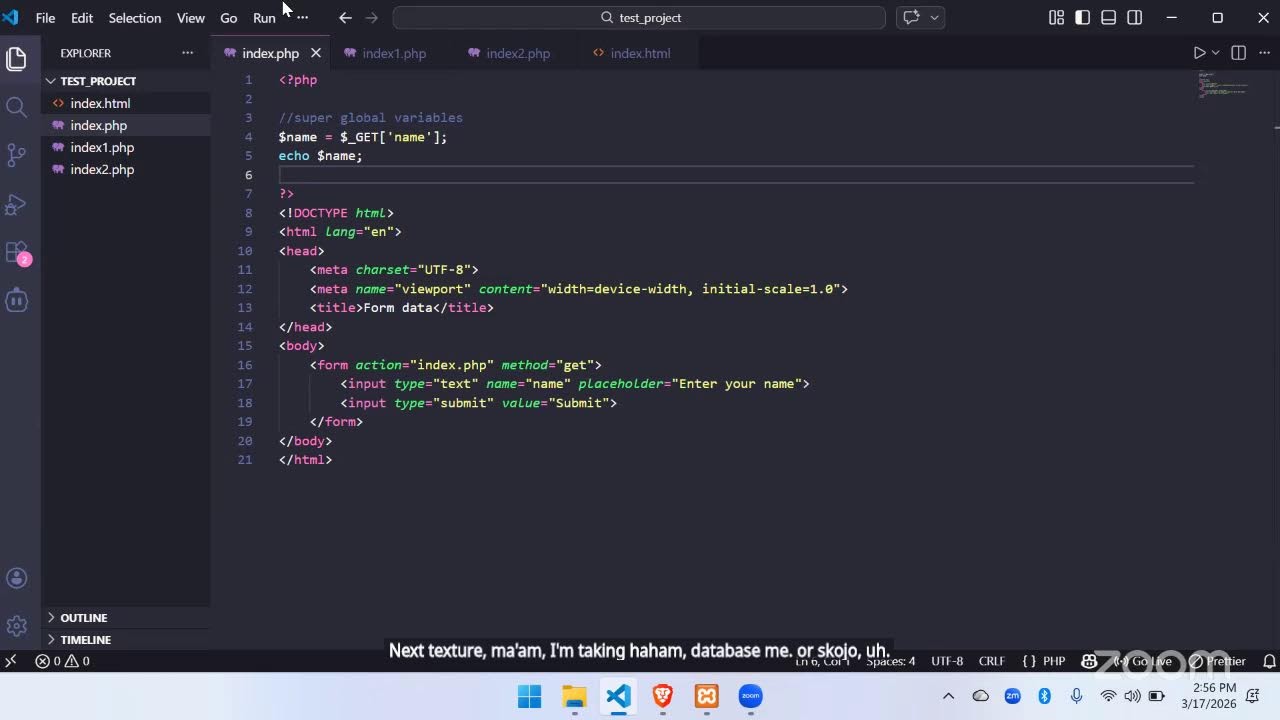Open Copilot chat icon in title bar
This screenshot has height=720, width=1280.
(x=911, y=18)
